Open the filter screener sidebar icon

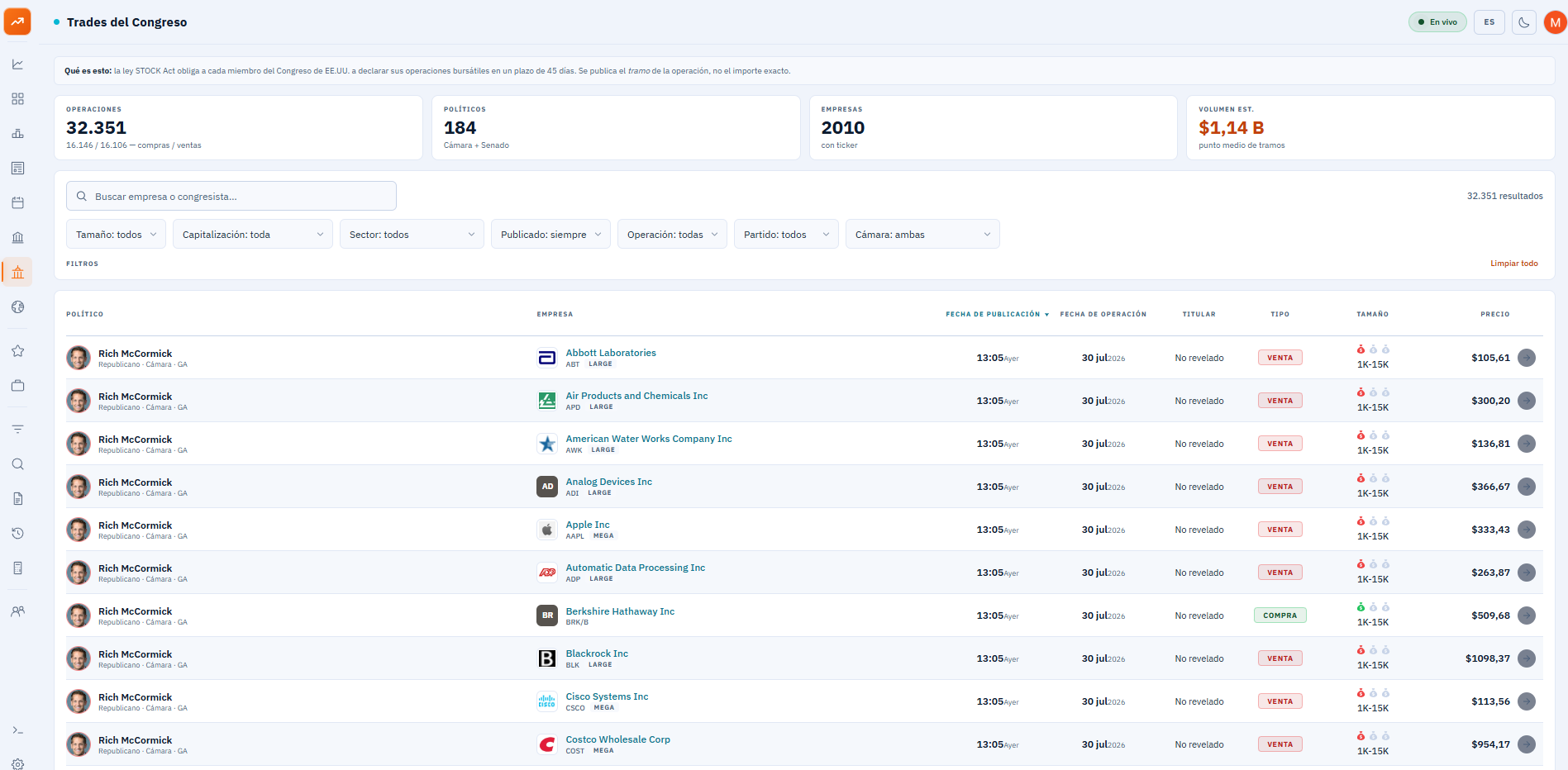click(17, 430)
